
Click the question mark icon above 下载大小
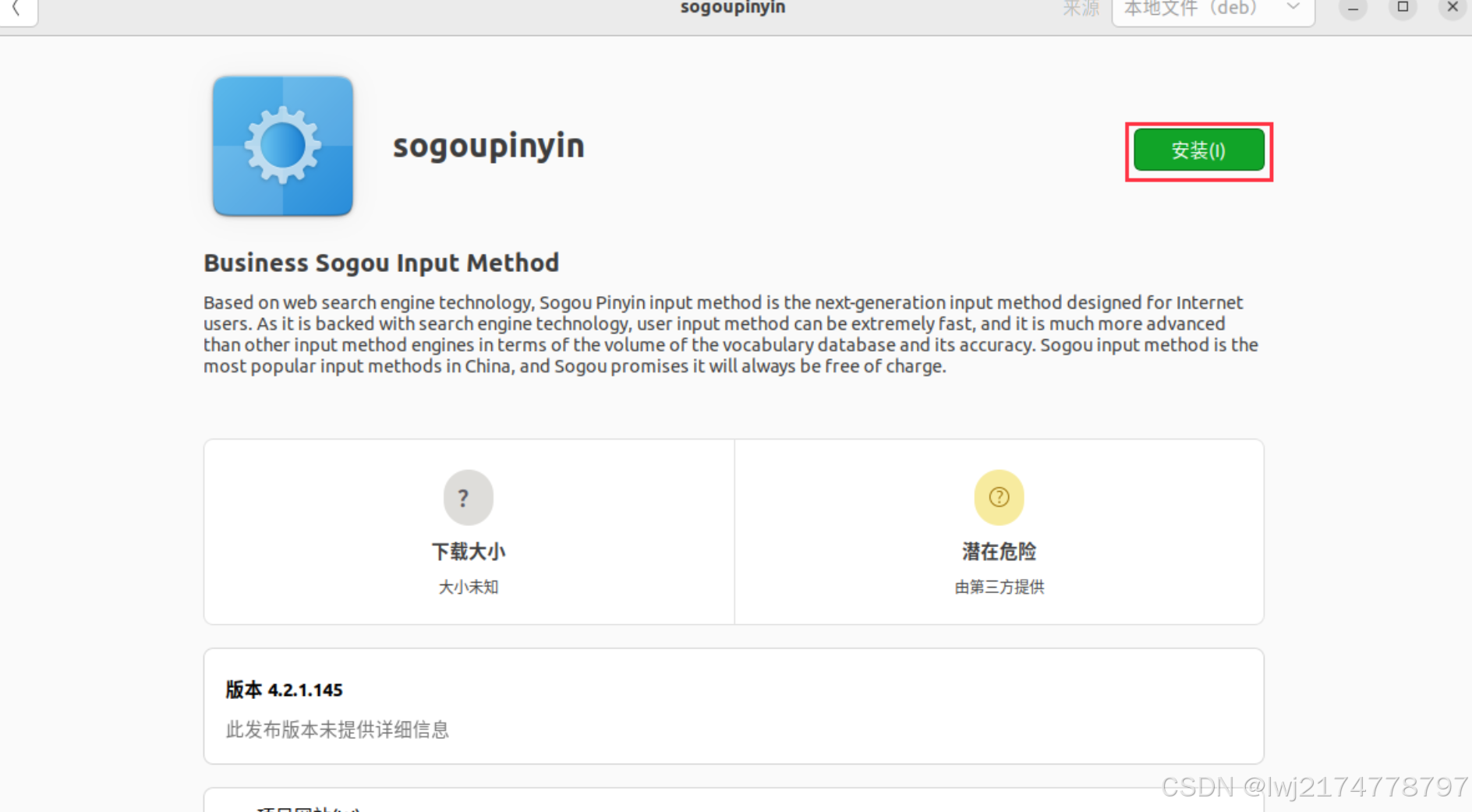(468, 497)
